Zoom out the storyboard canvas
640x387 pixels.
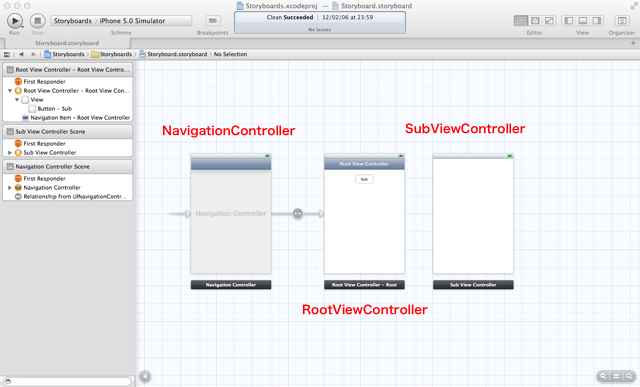click(603, 376)
